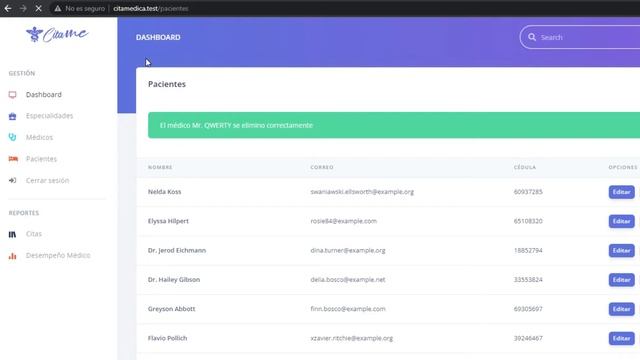Click email finn.bosco@example.com
The height and width of the screenshot is (360, 640).
click(x=348, y=309)
